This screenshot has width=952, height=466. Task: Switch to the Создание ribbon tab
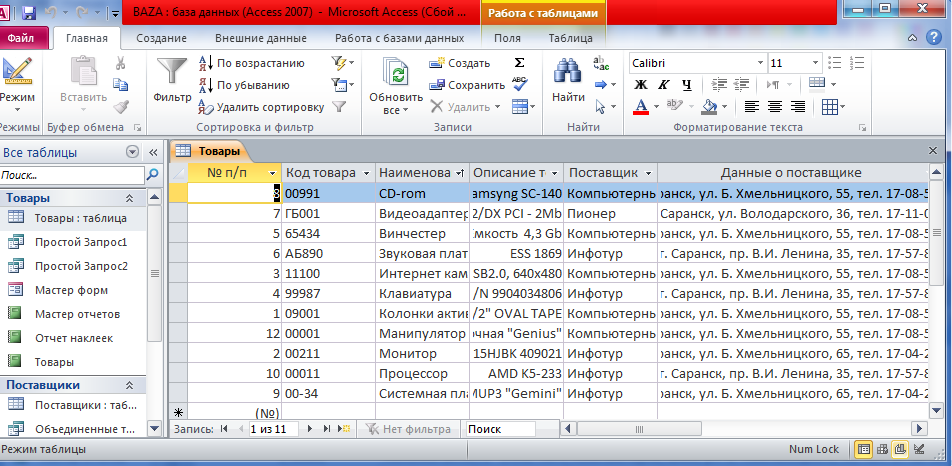point(161,38)
